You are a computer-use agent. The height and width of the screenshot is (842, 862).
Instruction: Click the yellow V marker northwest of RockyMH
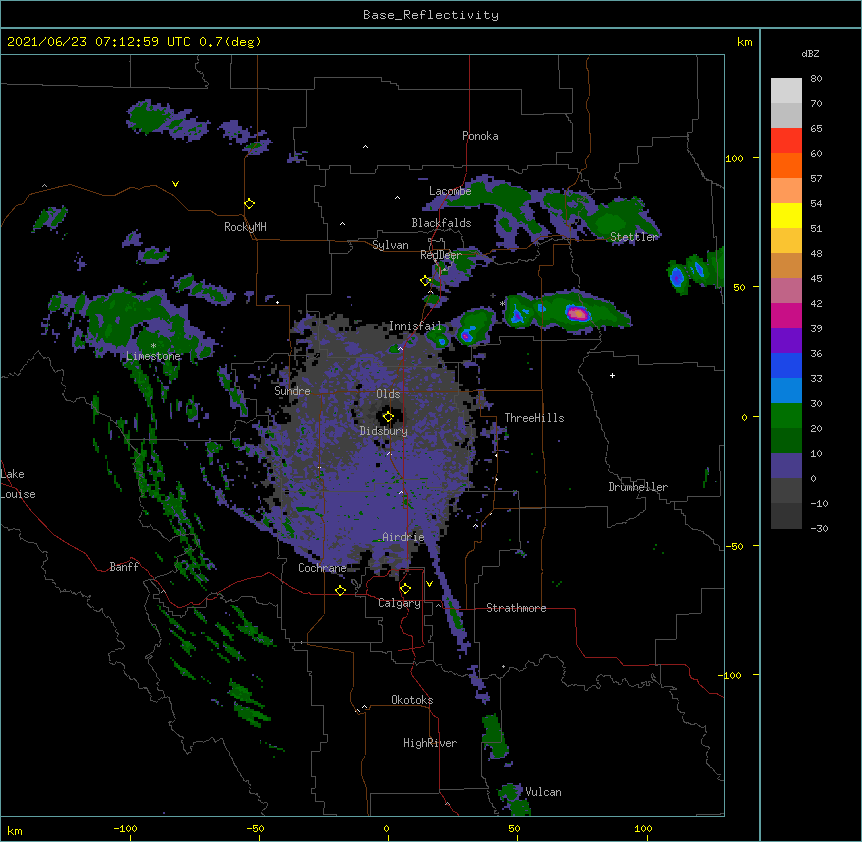tap(175, 184)
